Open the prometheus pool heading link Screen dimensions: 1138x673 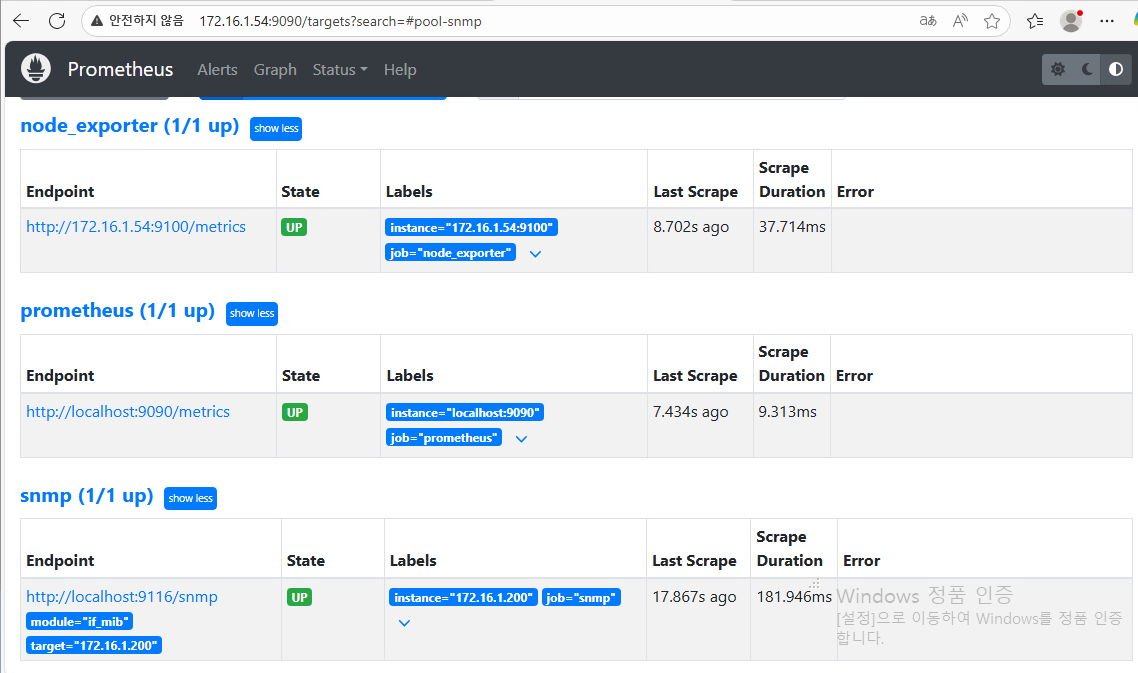[x=118, y=311]
